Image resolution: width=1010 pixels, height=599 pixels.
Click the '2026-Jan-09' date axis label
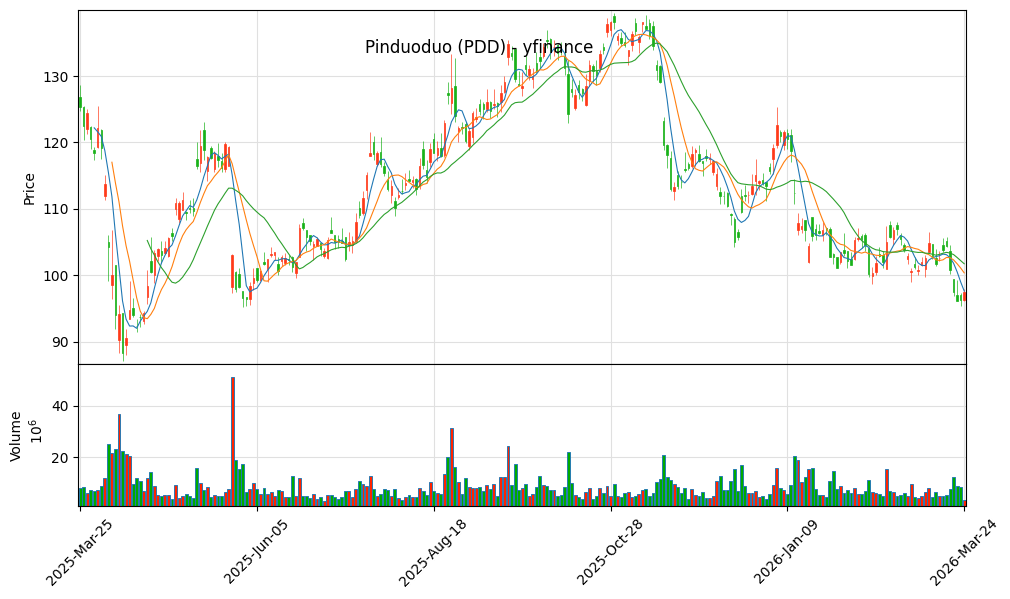point(786,552)
